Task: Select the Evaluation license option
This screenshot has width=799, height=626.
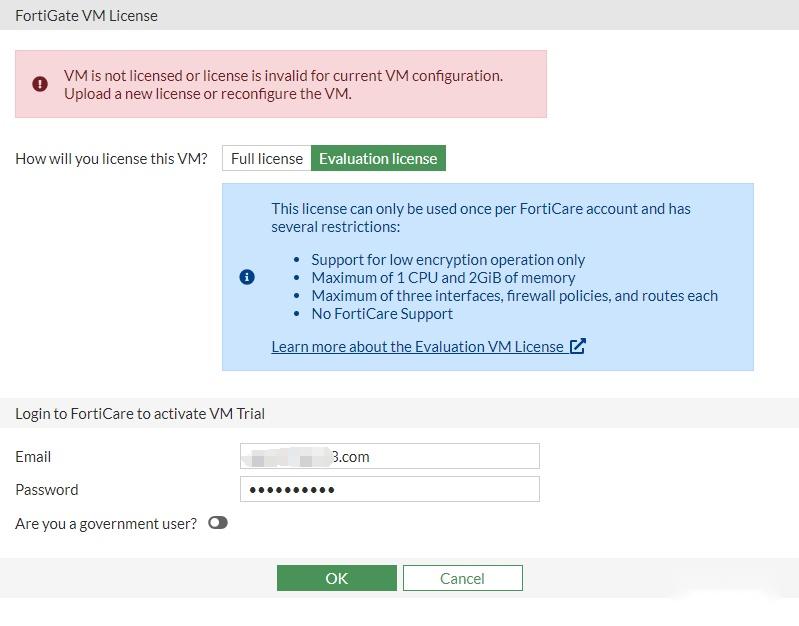Action: click(x=378, y=159)
